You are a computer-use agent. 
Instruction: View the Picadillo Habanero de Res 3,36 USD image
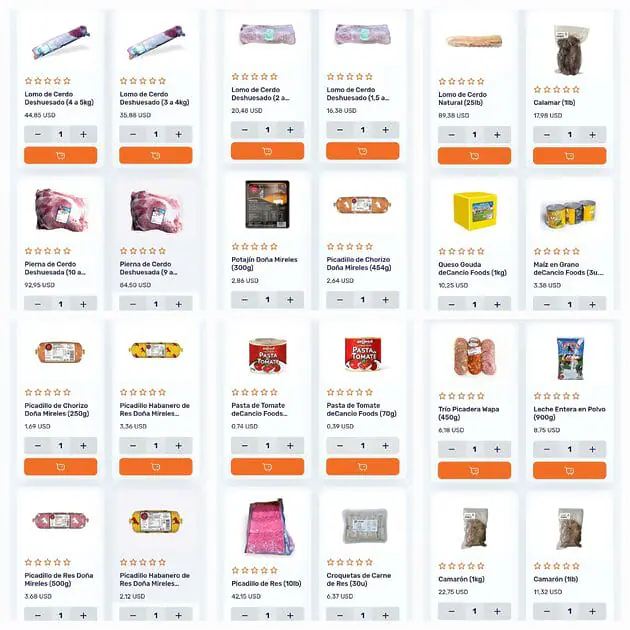pyautogui.click(x=156, y=350)
